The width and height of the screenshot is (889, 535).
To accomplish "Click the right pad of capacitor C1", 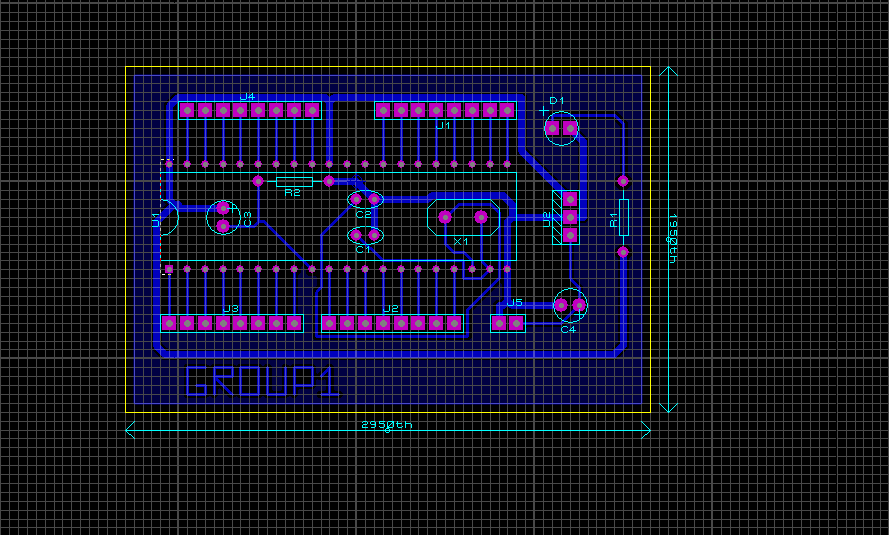I will [374, 235].
